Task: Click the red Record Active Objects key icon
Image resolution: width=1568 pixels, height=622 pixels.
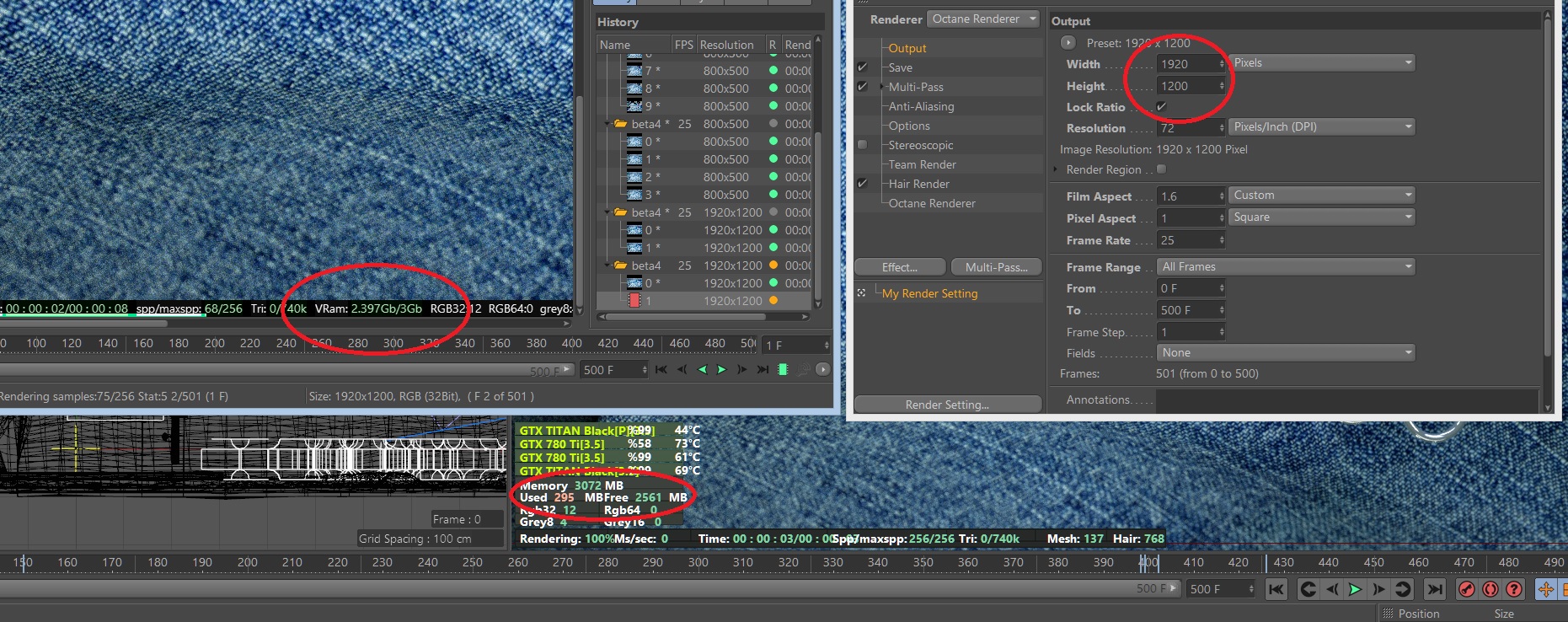Action: (1467, 589)
